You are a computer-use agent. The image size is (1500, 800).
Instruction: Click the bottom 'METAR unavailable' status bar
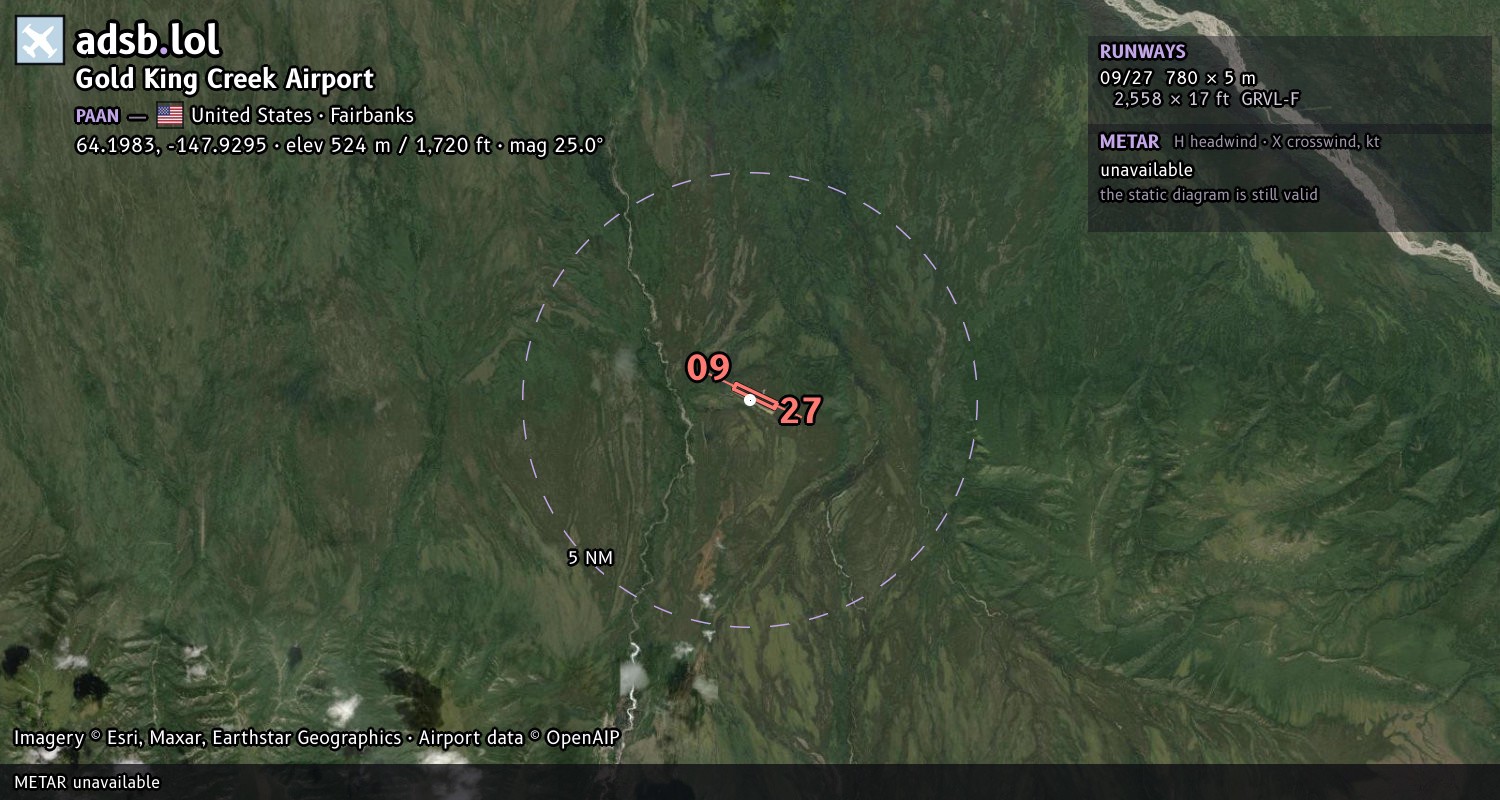click(750, 782)
